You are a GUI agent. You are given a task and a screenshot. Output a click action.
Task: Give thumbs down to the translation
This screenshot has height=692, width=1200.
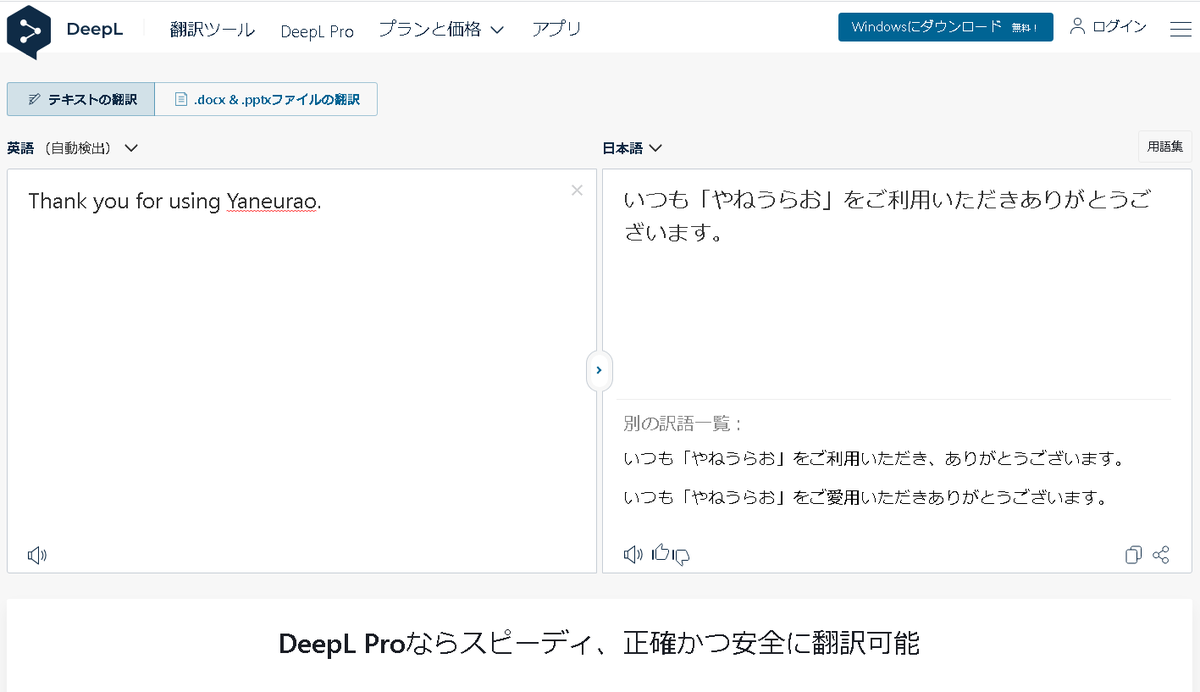(x=682, y=556)
